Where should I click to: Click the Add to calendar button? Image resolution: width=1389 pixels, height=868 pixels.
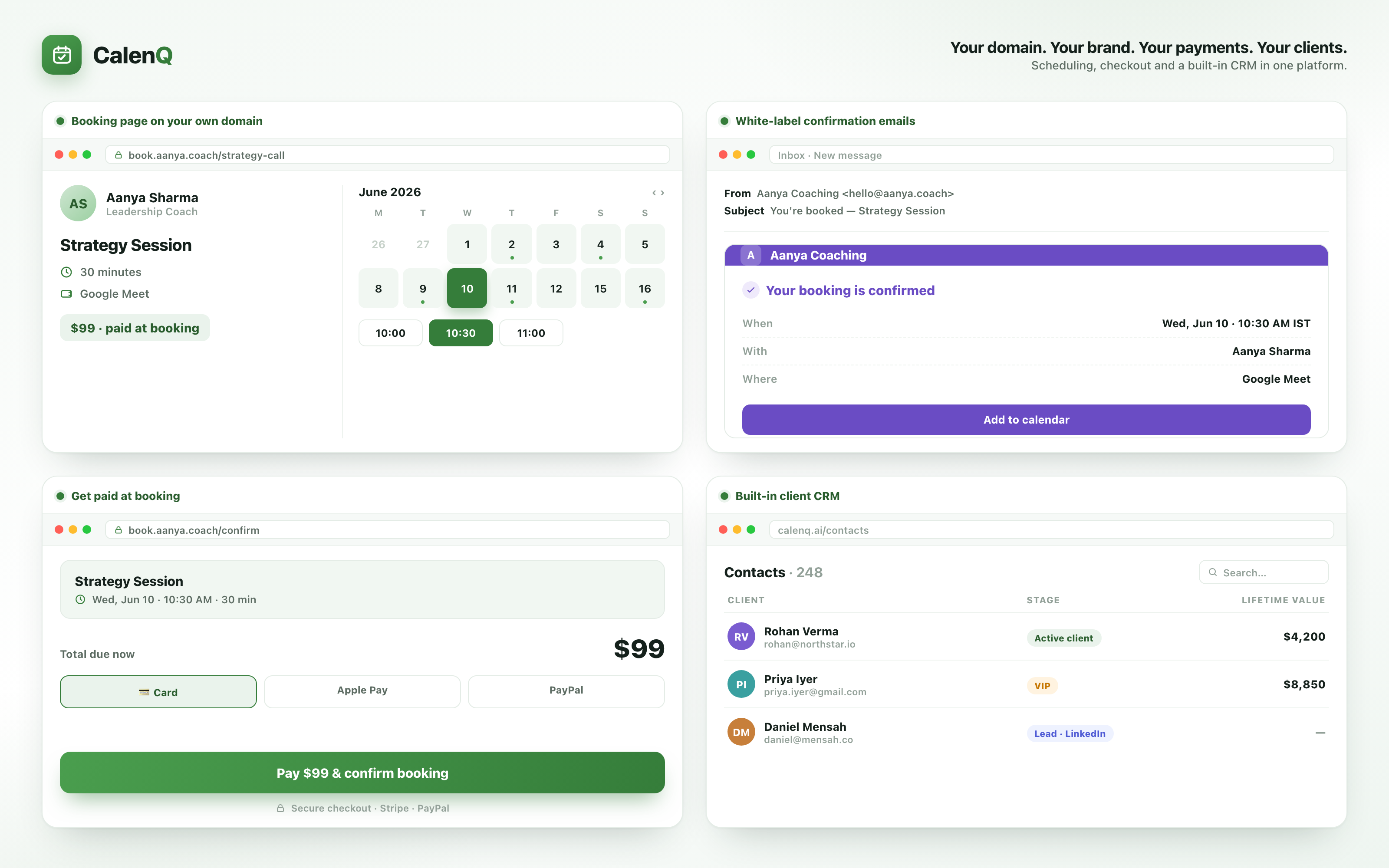tap(1026, 420)
